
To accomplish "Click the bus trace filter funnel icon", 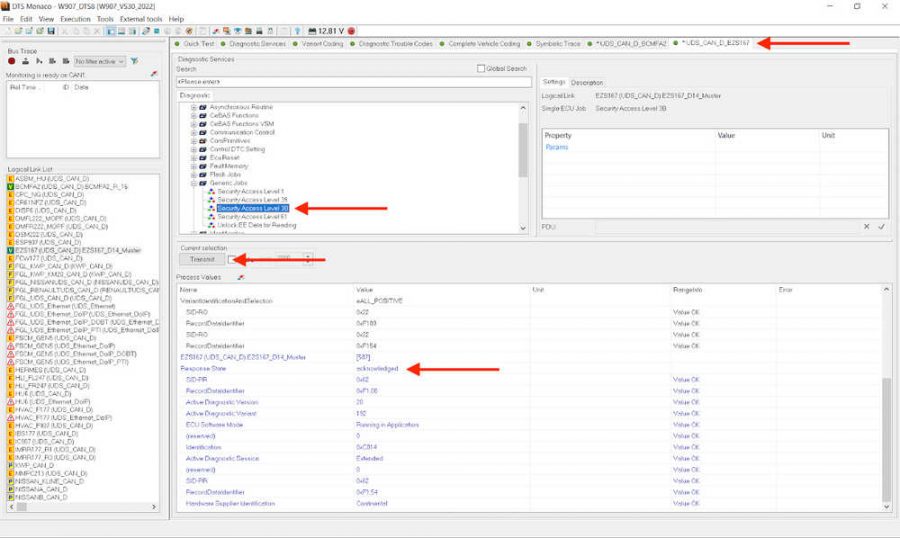I will click(x=135, y=61).
